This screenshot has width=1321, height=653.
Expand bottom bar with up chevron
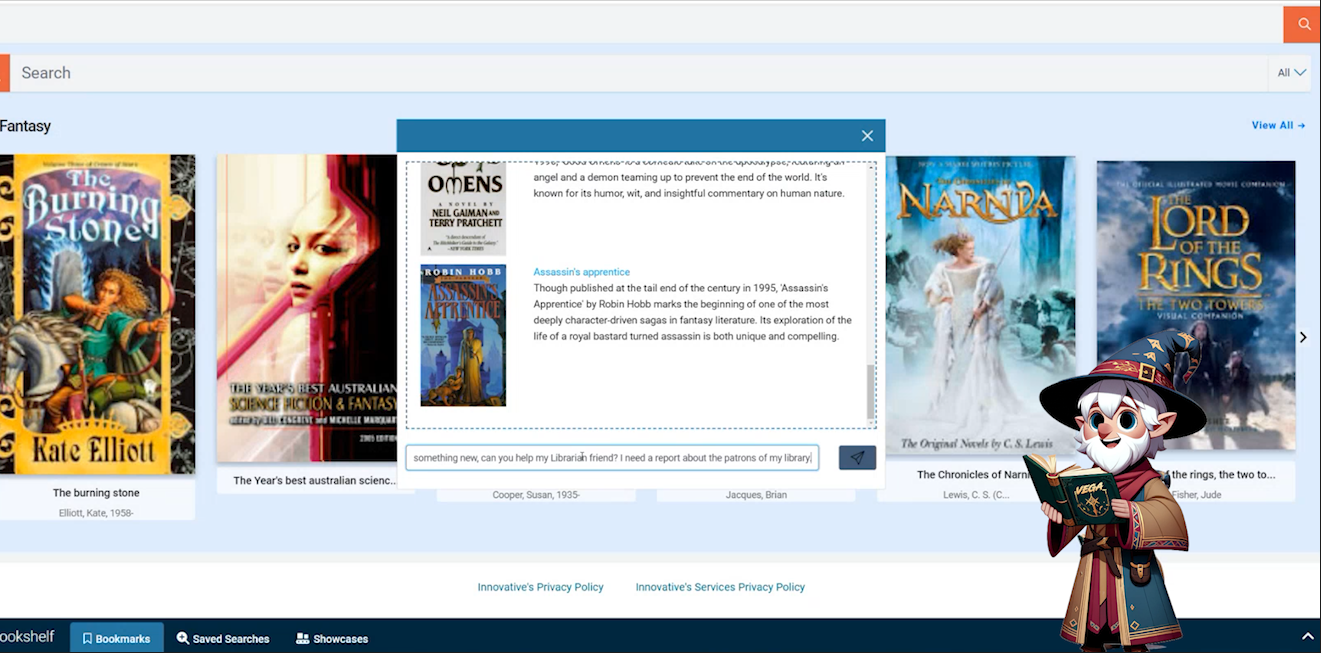(x=1307, y=637)
